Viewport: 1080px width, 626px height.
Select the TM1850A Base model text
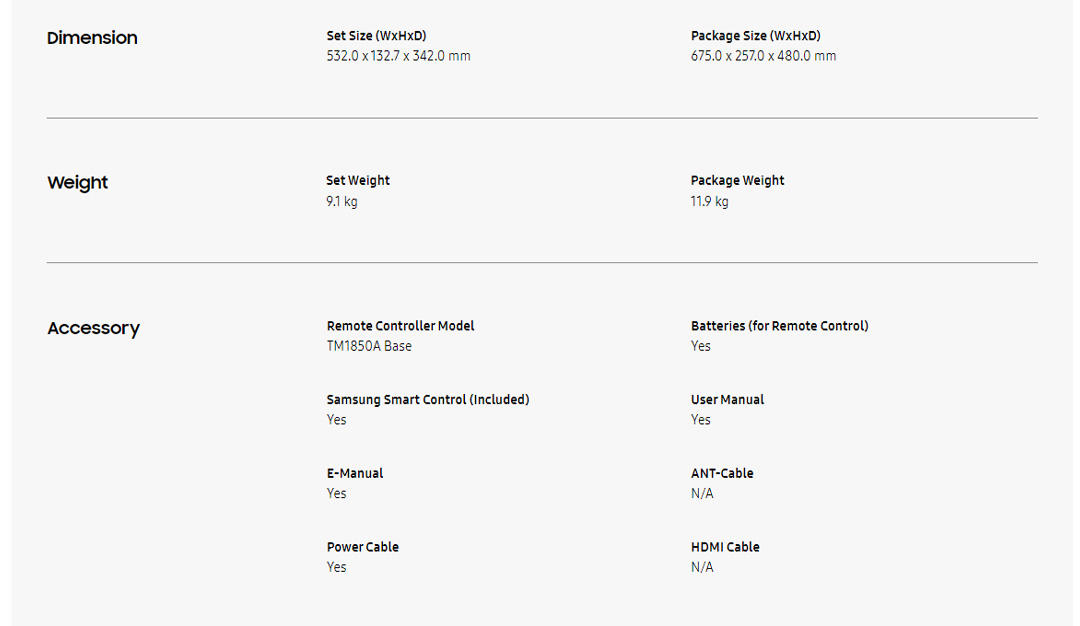pyautogui.click(x=369, y=346)
